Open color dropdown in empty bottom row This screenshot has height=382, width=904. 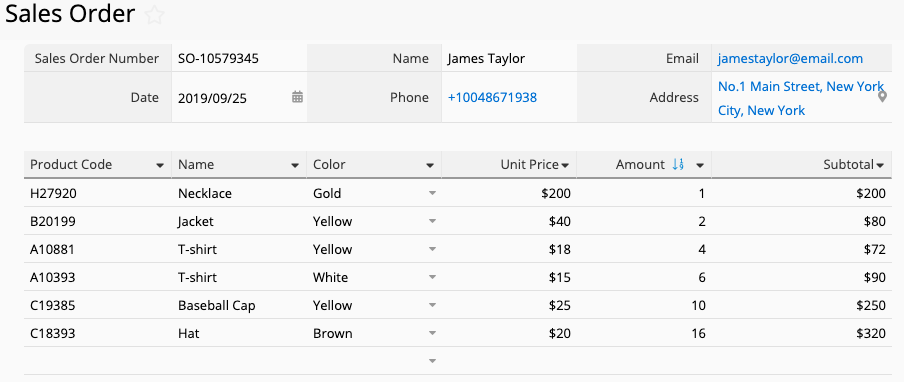coord(432,361)
